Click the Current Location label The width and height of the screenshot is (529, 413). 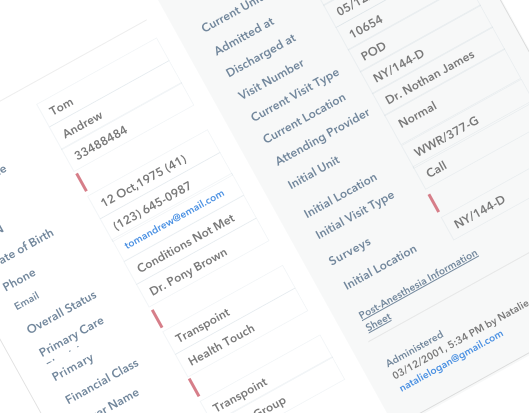tap(304, 118)
